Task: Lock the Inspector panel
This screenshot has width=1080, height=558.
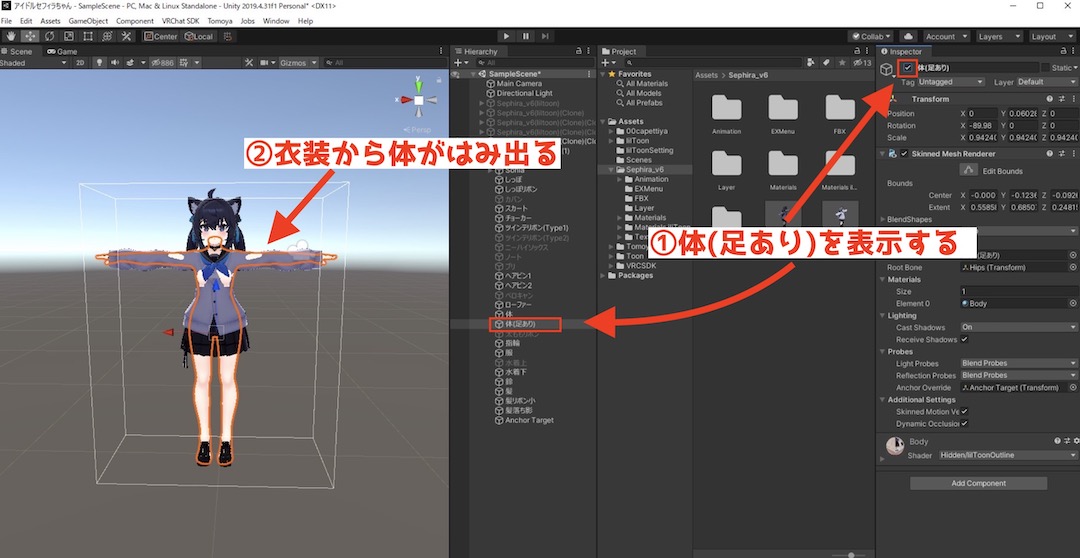Action: (1064, 51)
